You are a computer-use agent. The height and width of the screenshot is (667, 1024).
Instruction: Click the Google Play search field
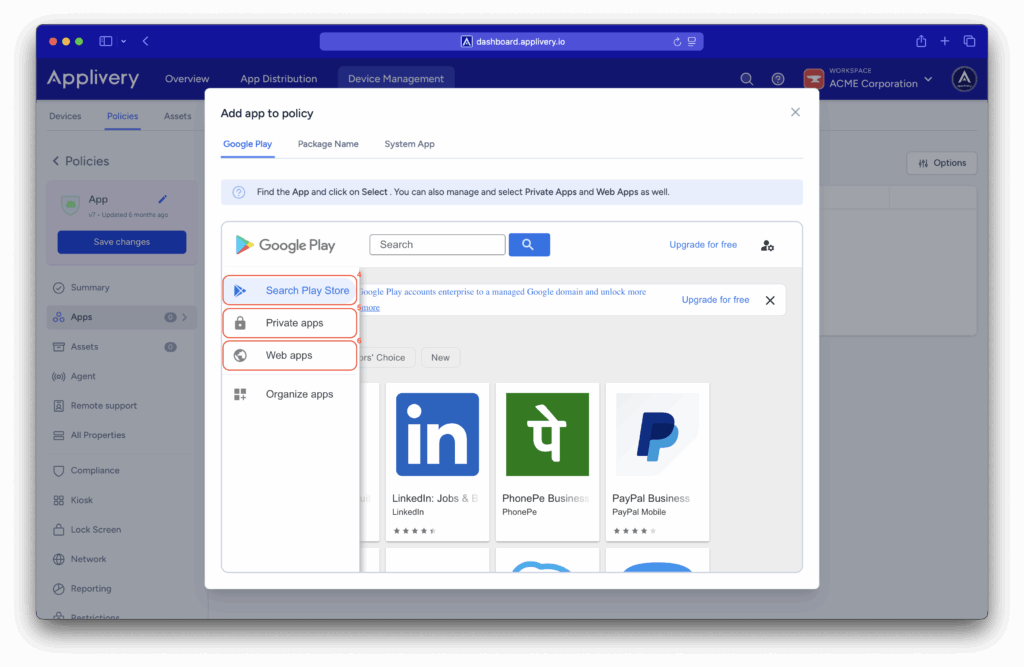(437, 245)
